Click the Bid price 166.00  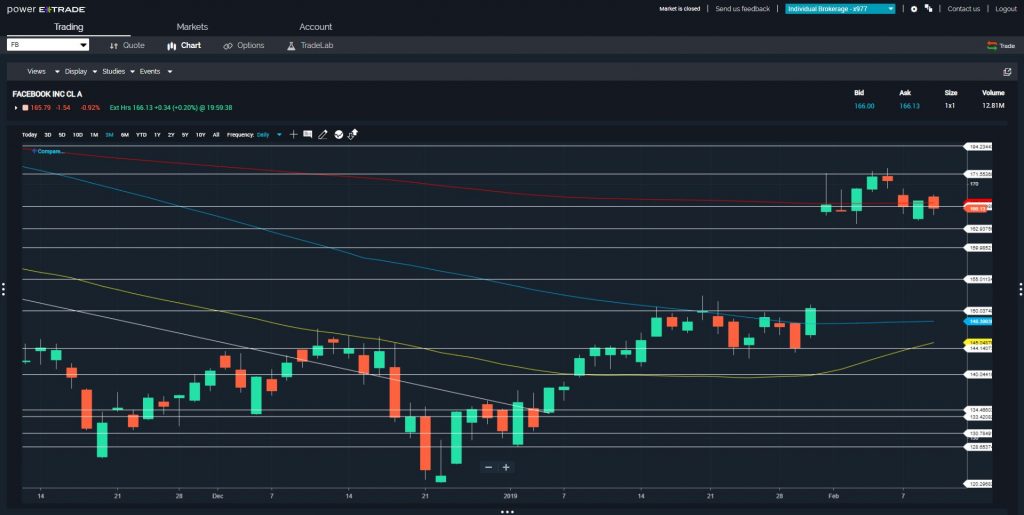(864, 106)
